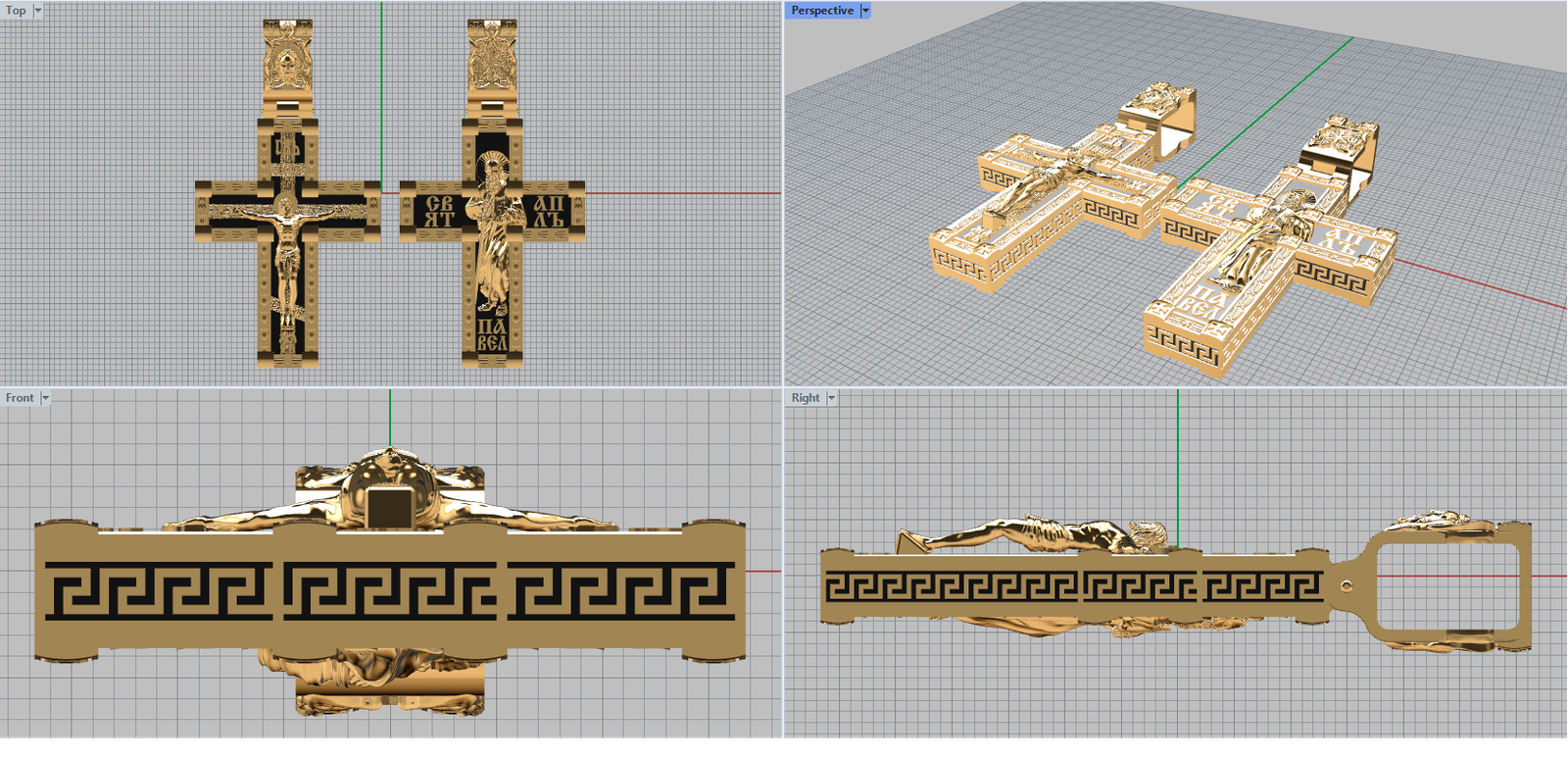Open the Perspective viewport dropdown arrow
This screenshot has width=1568, height=757.
[x=865, y=10]
